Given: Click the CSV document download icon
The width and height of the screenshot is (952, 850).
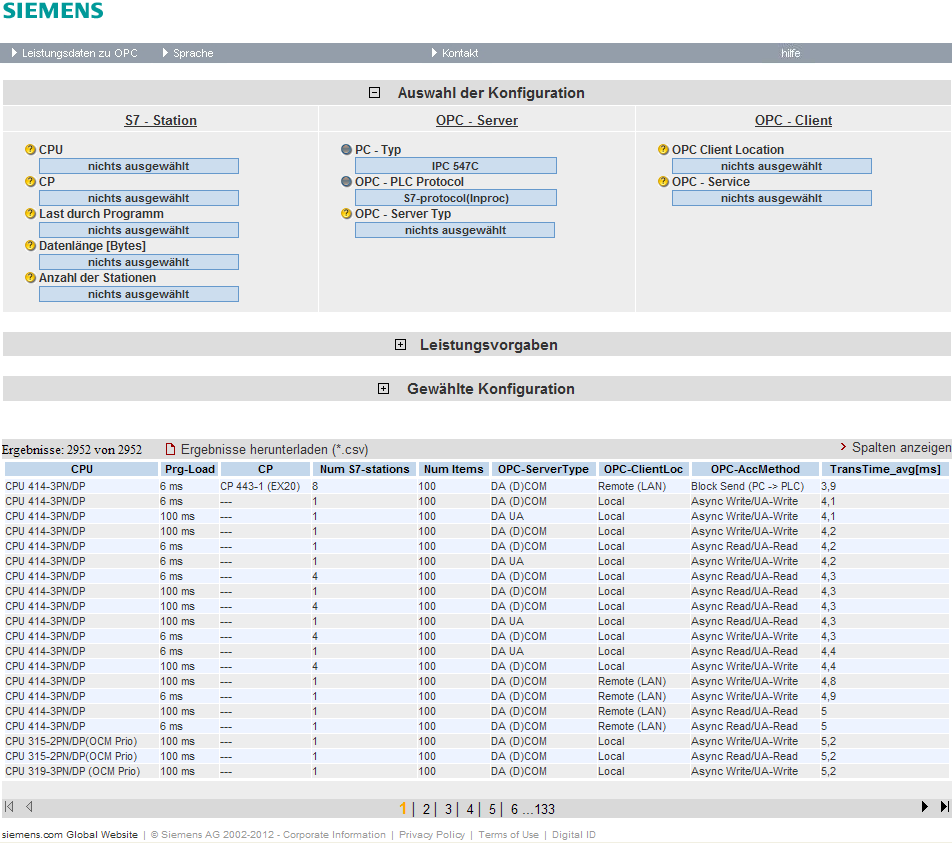Looking at the screenshot, I should coord(171,449).
